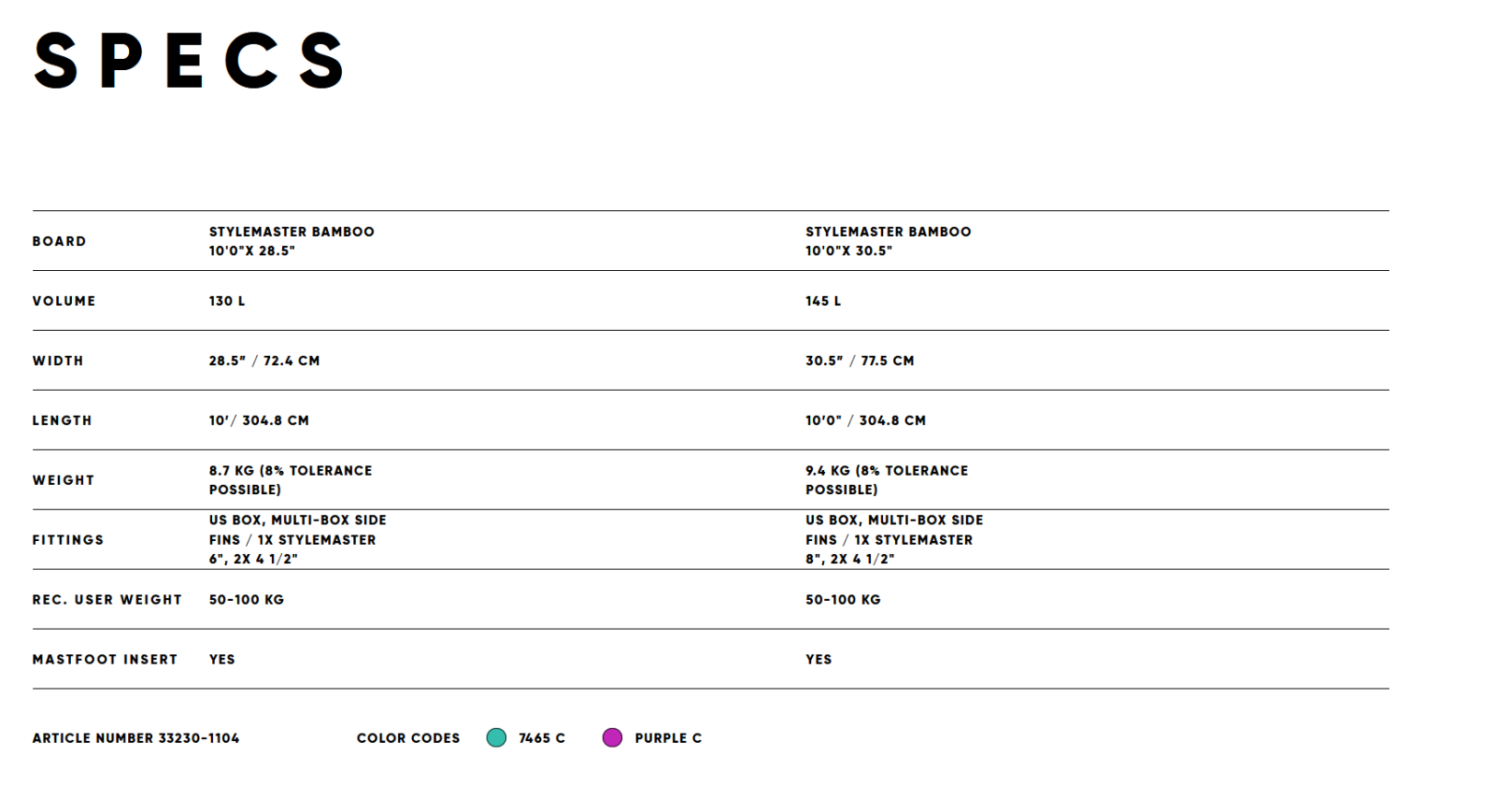Click the FITTINGS row label
Viewport: 1495px width, 812px height.
68,540
